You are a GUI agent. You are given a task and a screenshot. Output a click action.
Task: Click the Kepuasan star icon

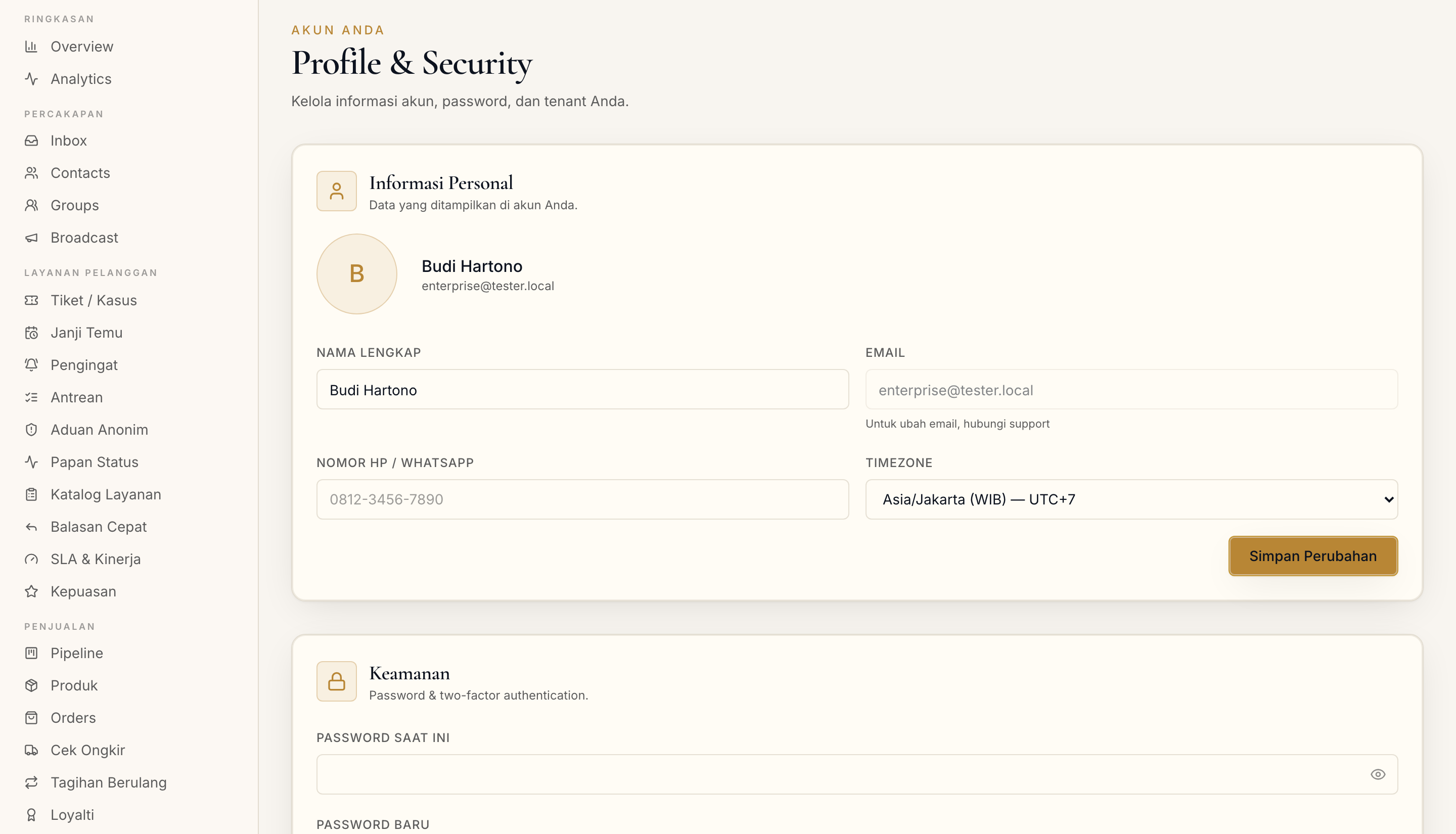[x=31, y=592]
